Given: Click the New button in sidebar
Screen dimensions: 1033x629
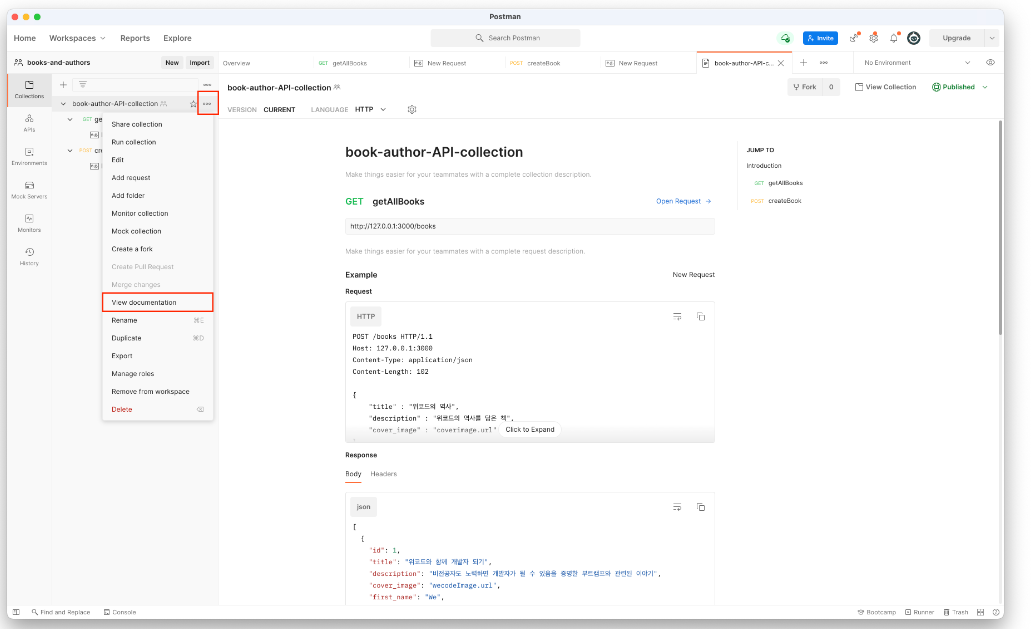Looking at the screenshot, I should pyautogui.click(x=172, y=63).
